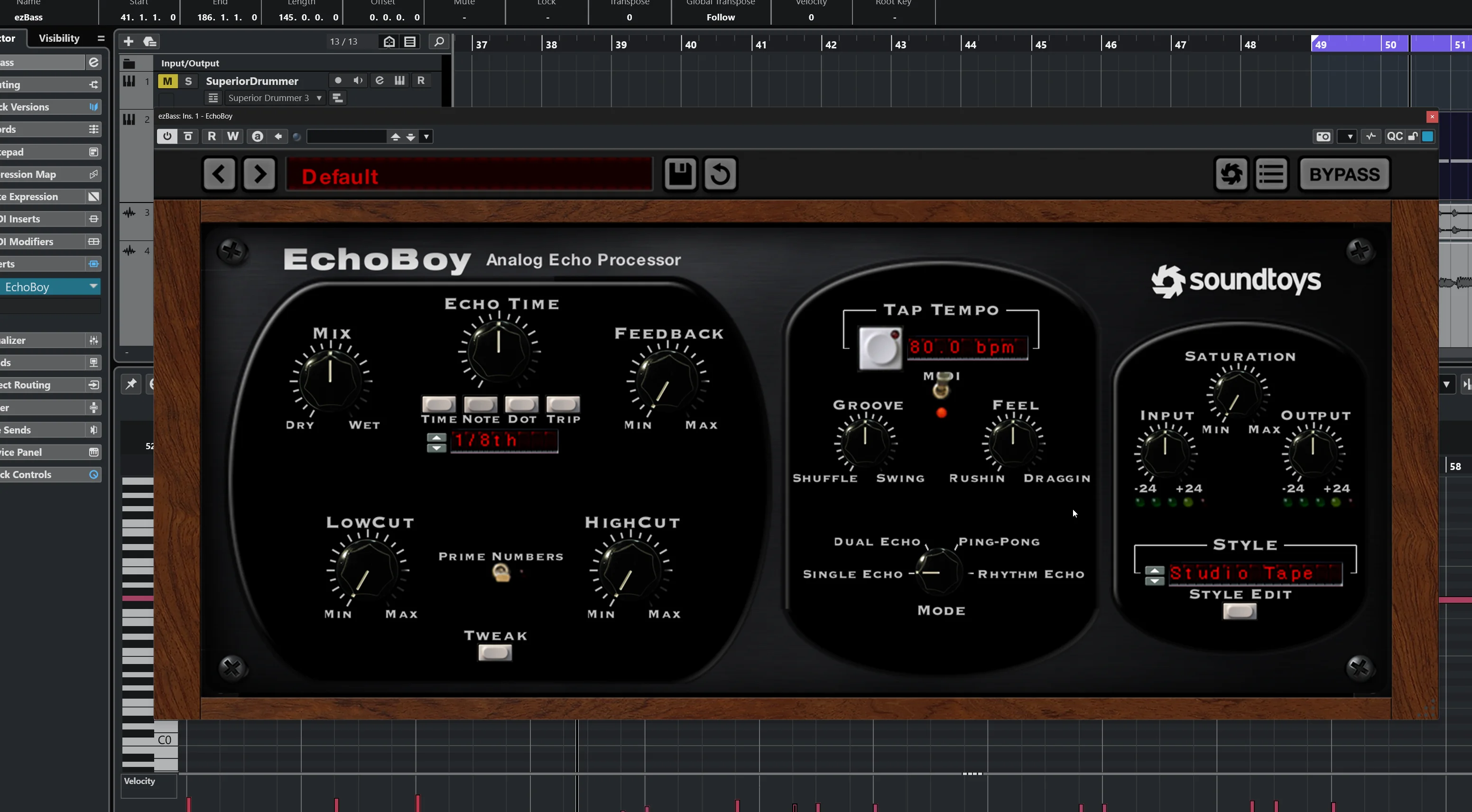
Task: Load the next EchoBoy preset
Action: click(259, 174)
